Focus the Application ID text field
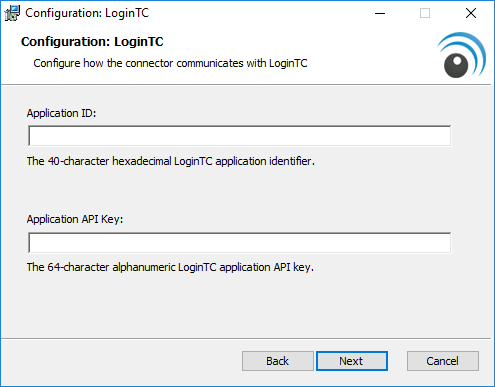Viewport: 495px width, 387px height. point(240,136)
